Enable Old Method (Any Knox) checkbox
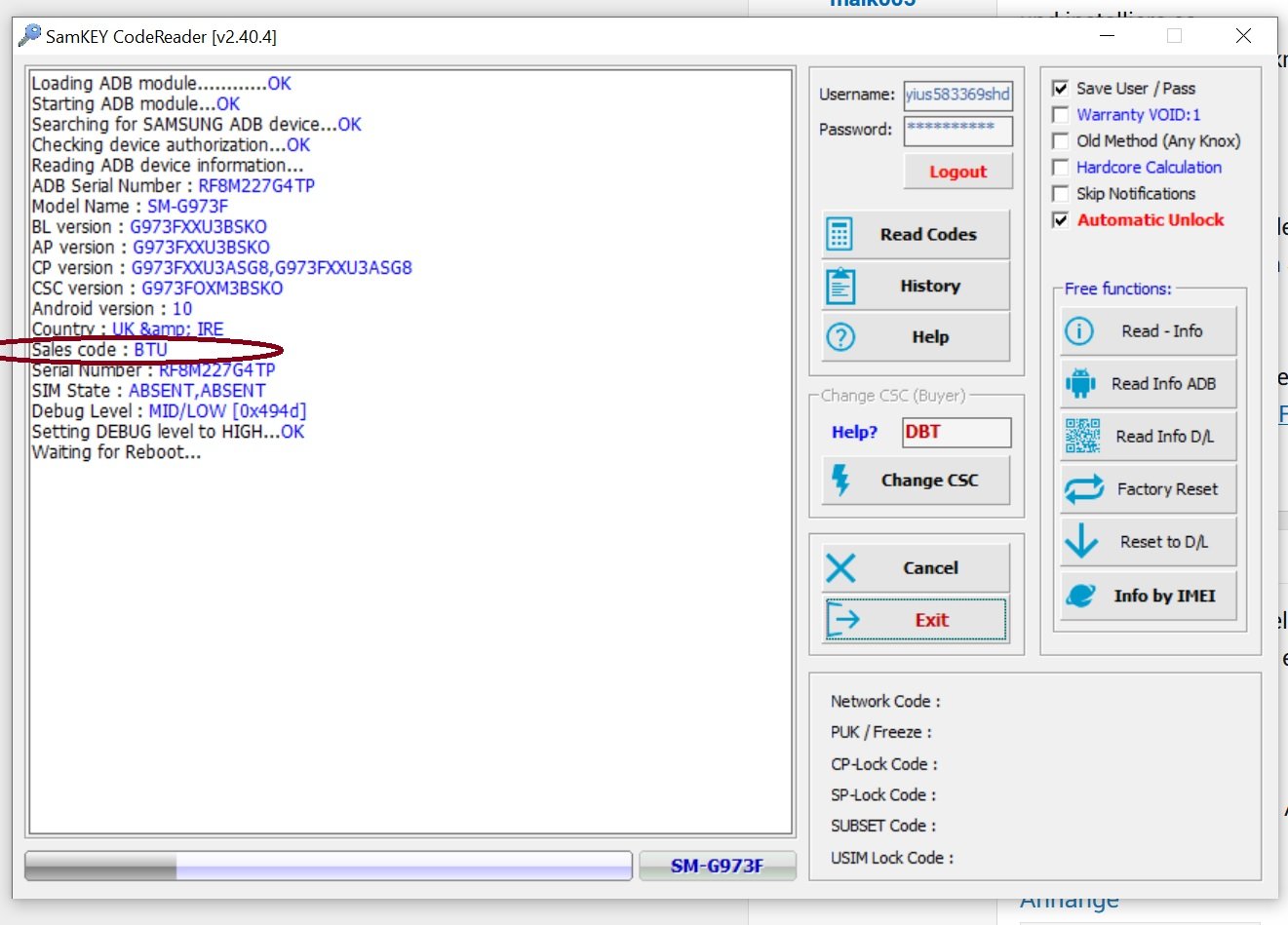This screenshot has height=925, width=1288. (x=1061, y=141)
